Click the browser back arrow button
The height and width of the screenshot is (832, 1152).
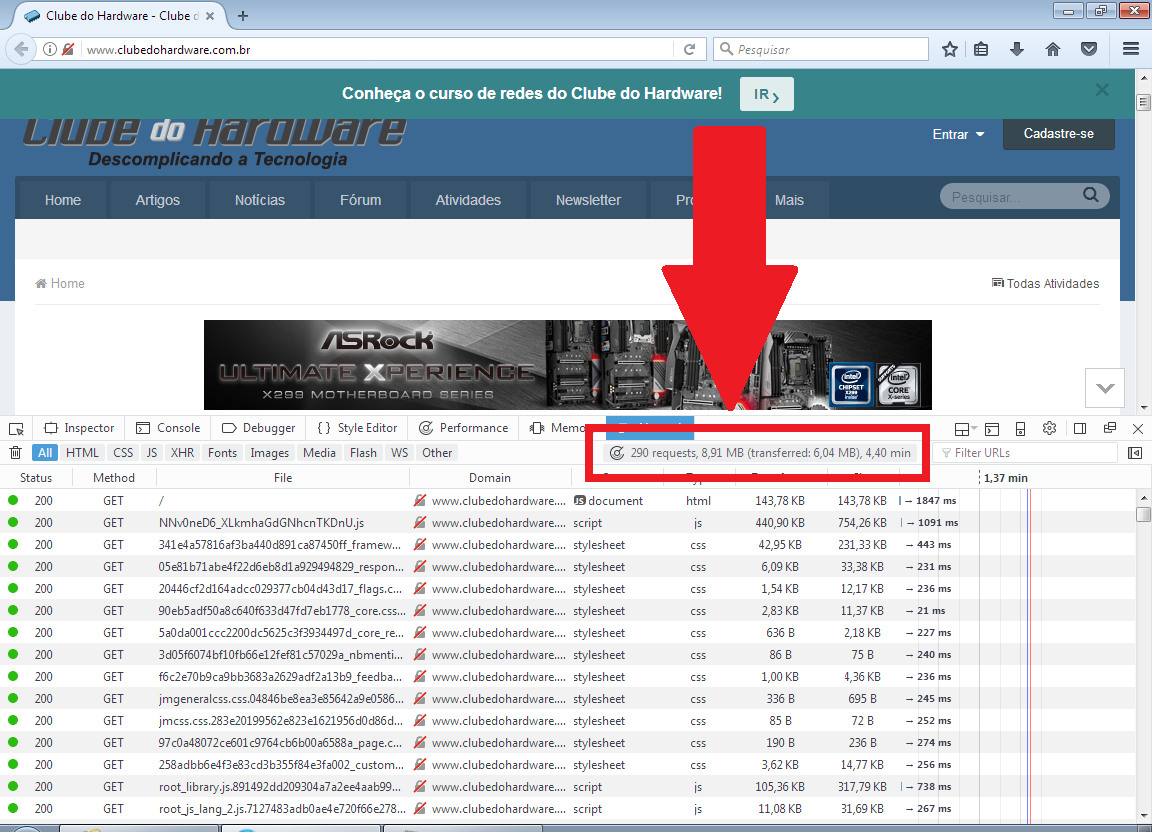(x=21, y=49)
